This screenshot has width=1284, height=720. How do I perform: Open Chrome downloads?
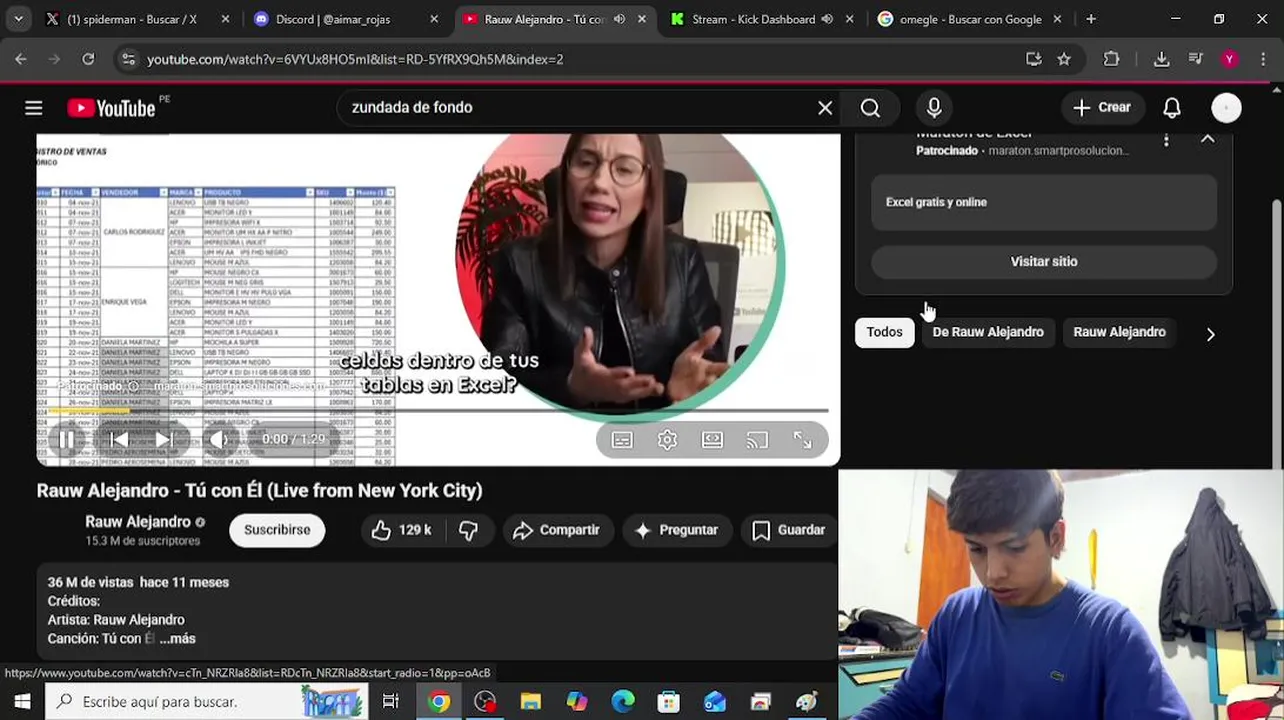[1161, 59]
